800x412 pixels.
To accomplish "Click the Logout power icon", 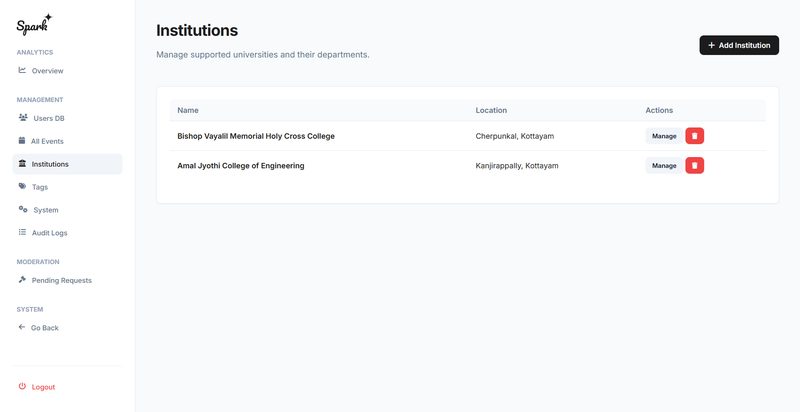I will [22, 387].
